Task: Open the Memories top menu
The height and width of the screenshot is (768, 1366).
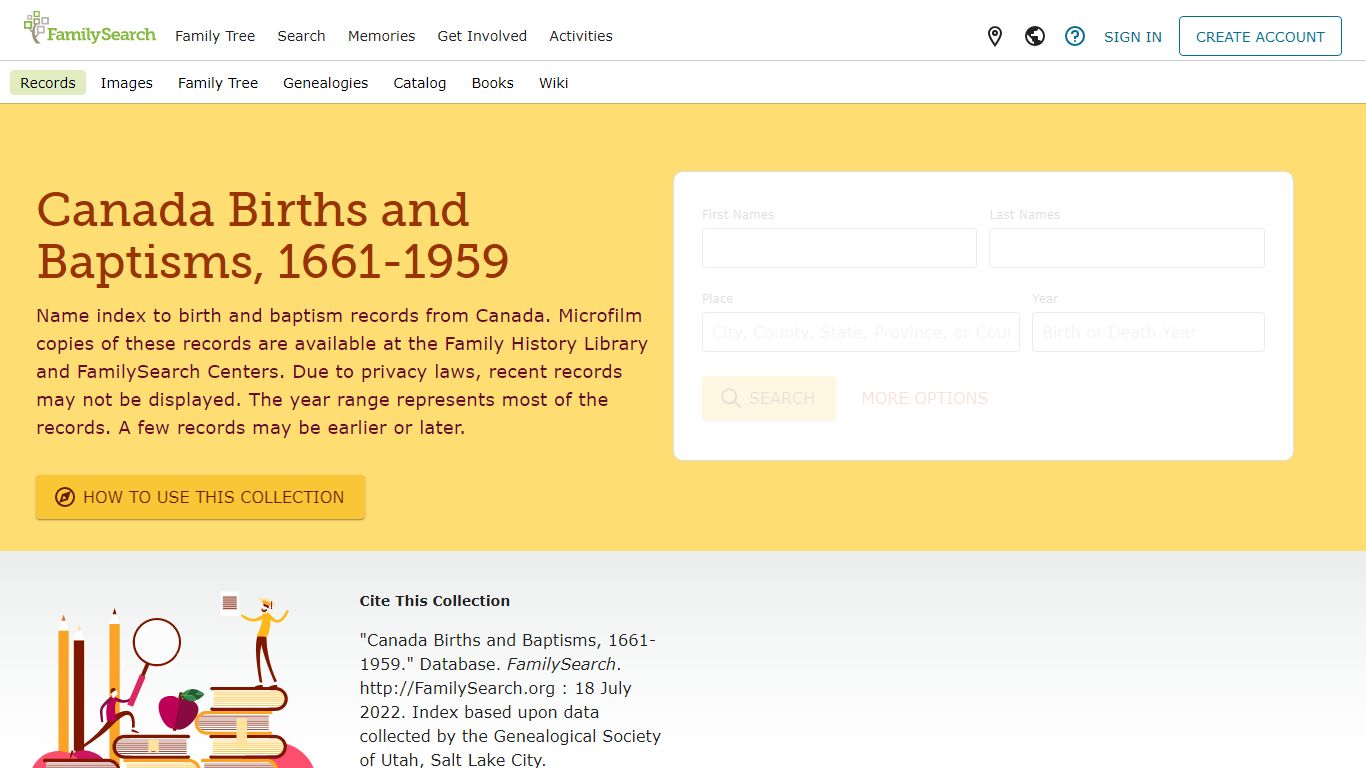Action: click(381, 36)
